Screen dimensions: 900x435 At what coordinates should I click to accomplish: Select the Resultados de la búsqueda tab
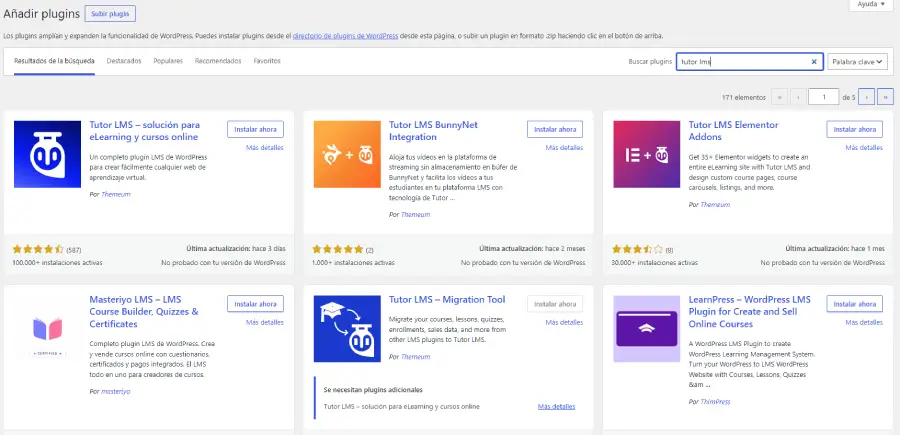pos(54,61)
